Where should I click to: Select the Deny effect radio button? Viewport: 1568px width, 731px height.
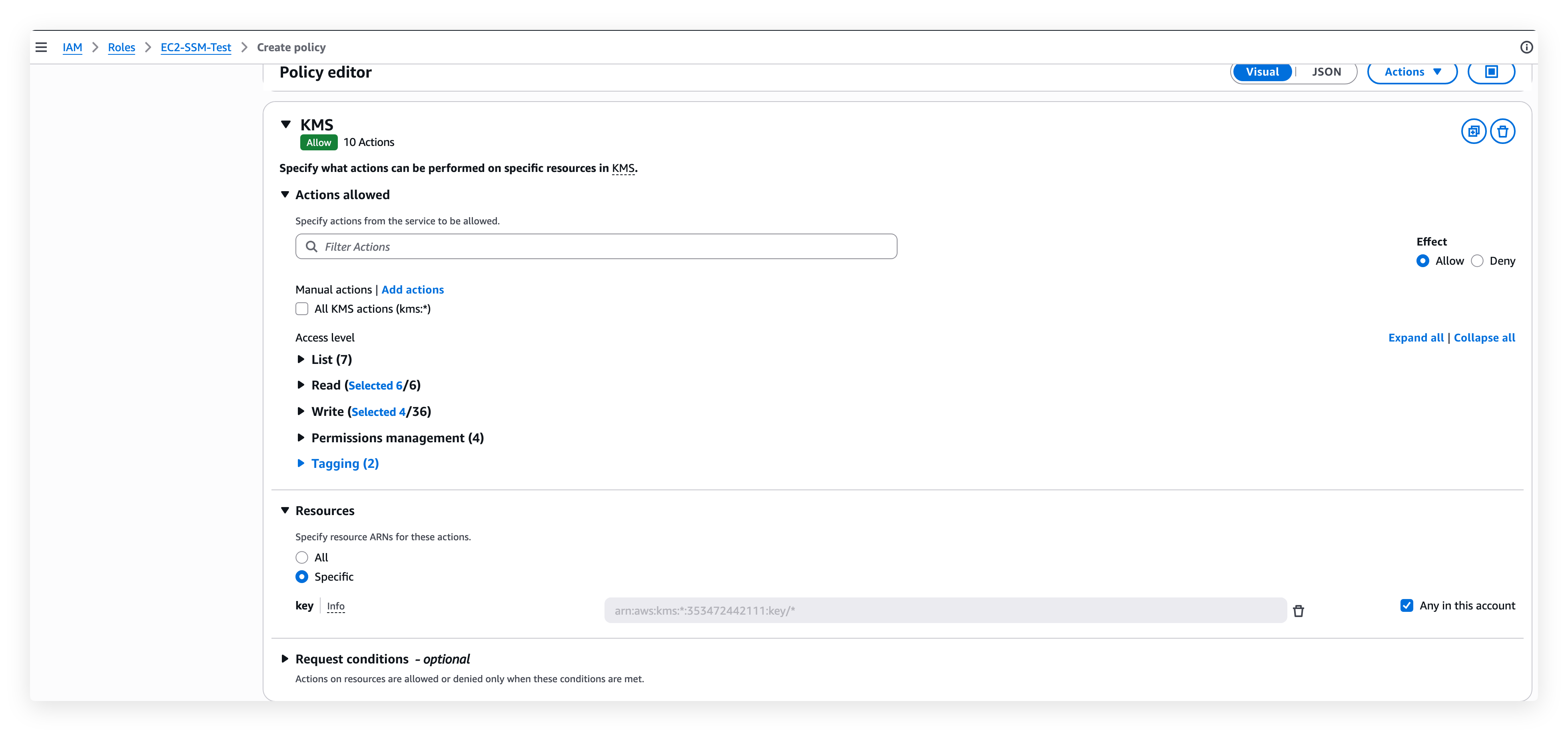1477,260
